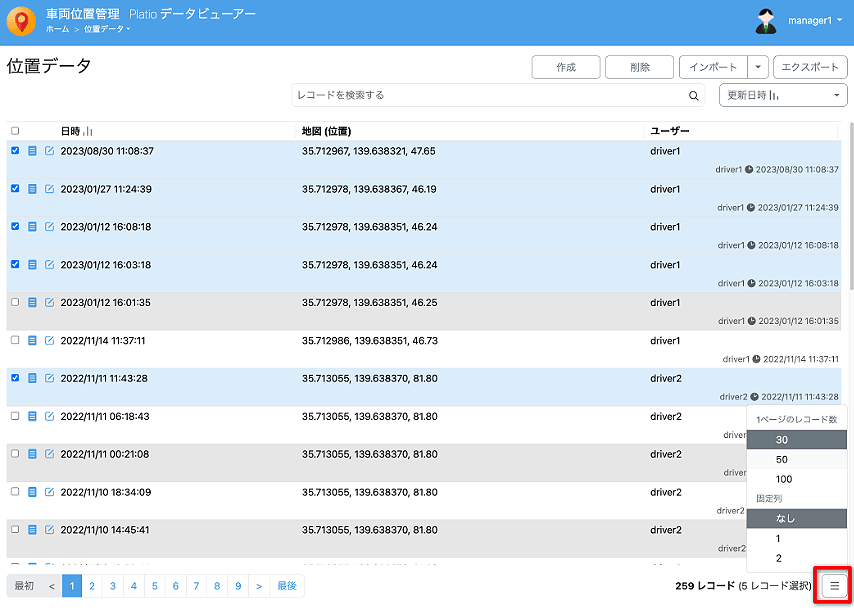Viewport: 854px width, 610px height.
Task: Click edit pencil icon for 2023/01/27 11:24:39 record
Action: pos(49,189)
